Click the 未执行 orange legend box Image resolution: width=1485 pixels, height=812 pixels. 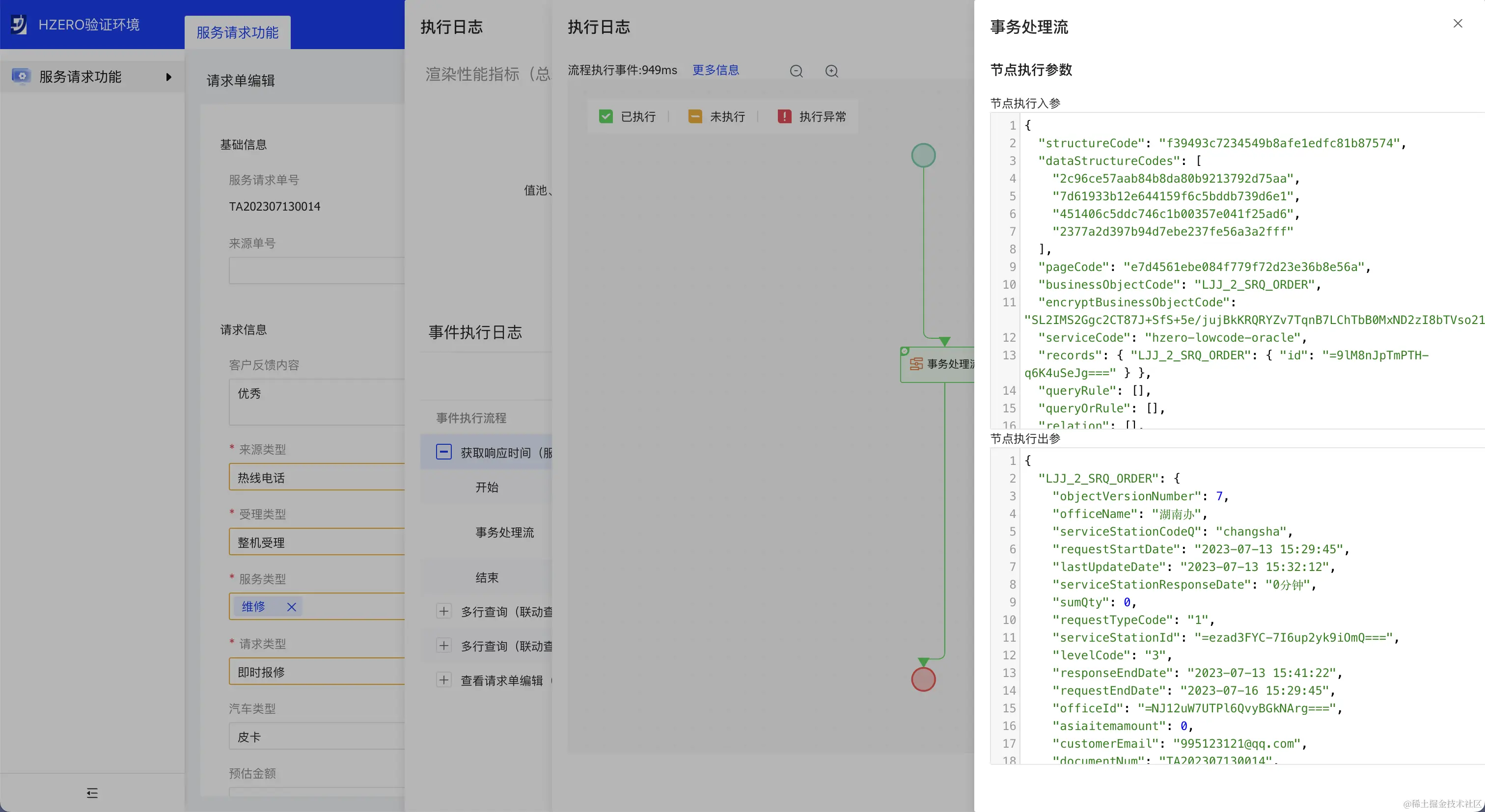[x=695, y=116]
